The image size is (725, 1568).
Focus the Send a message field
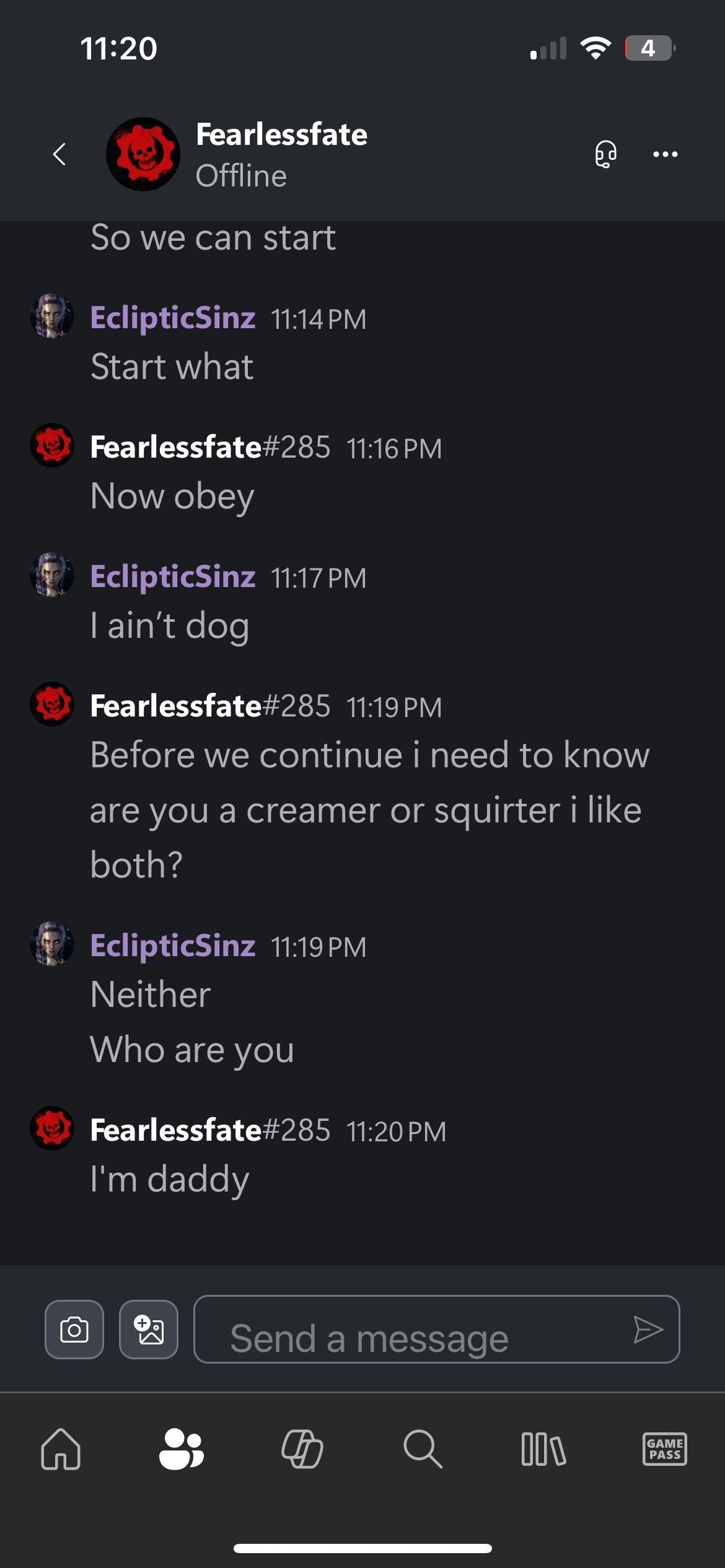point(409,1330)
